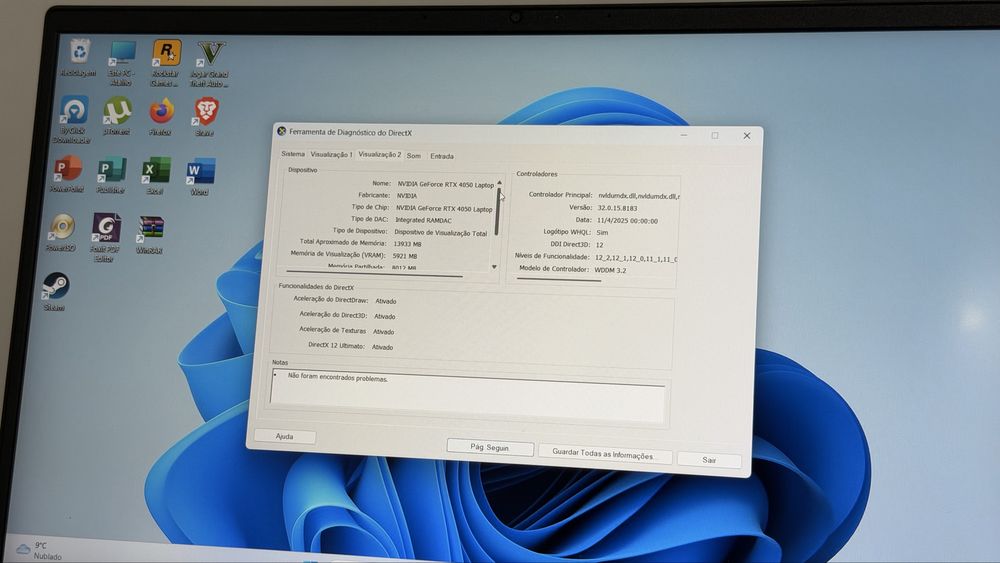Image resolution: width=1000 pixels, height=563 pixels.
Task: Launch the Grand Theft Auto V shortcut
Action: pos(210,63)
